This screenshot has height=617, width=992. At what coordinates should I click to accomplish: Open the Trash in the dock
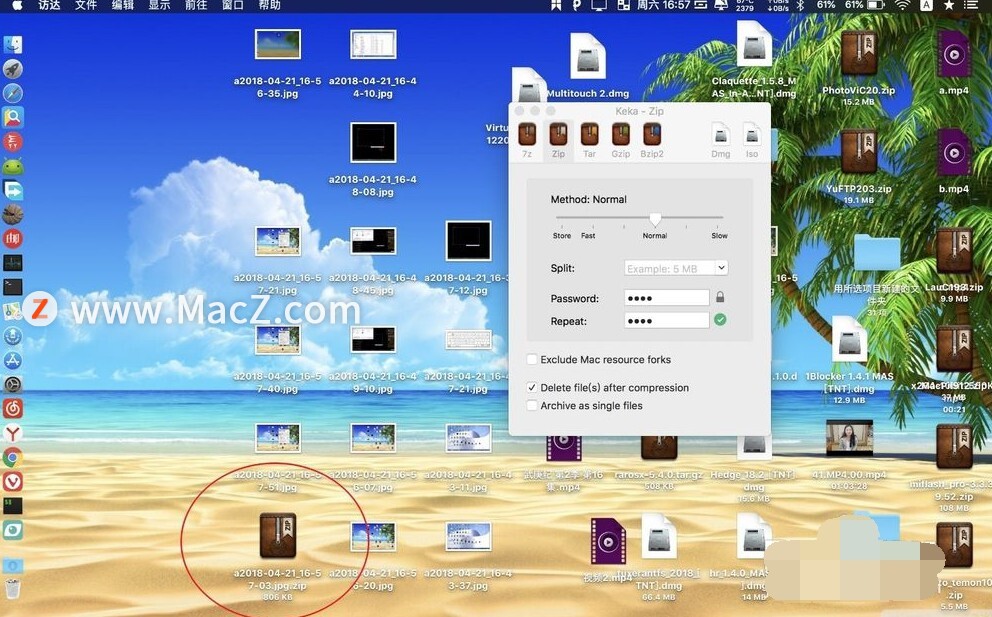[13, 588]
